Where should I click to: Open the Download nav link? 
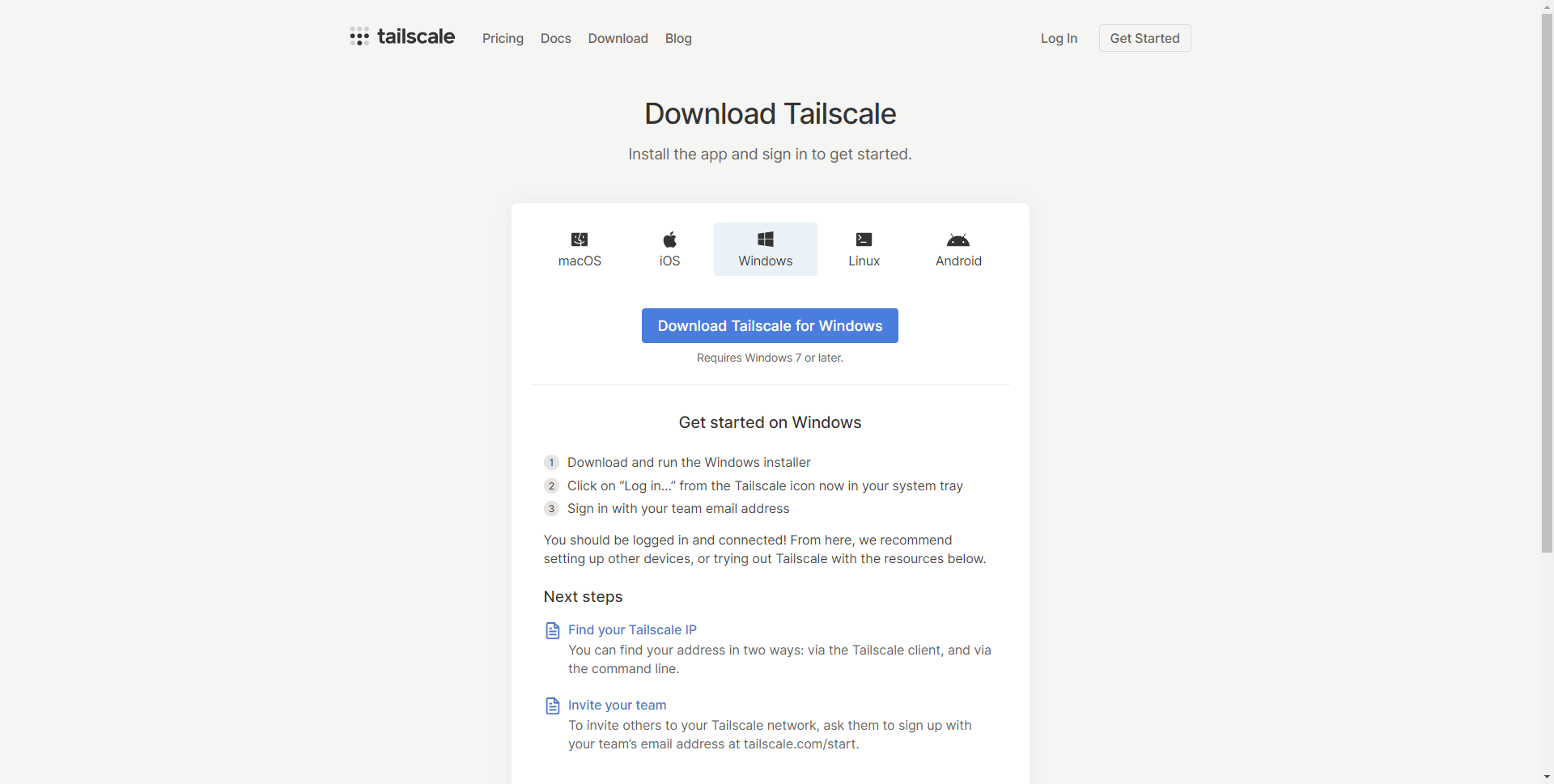point(618,38)
